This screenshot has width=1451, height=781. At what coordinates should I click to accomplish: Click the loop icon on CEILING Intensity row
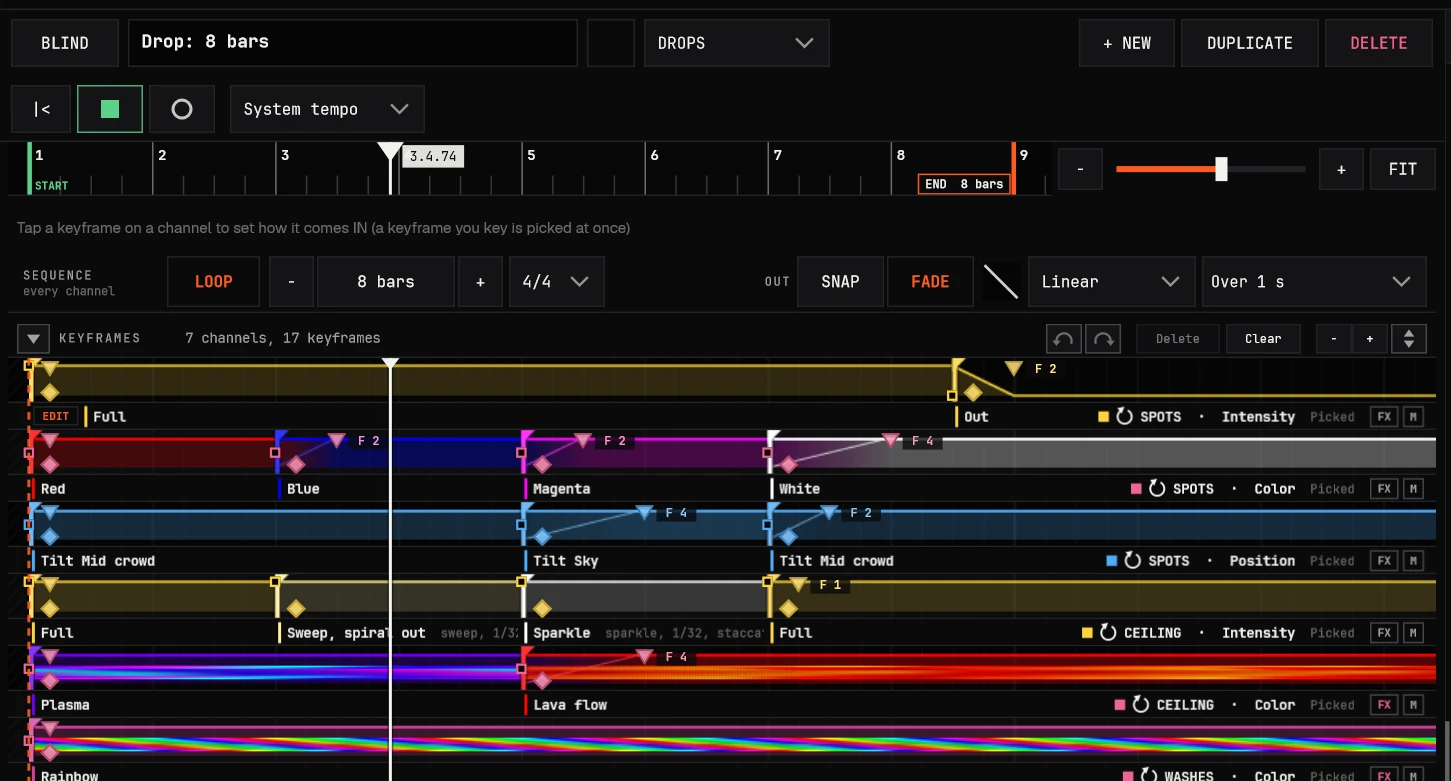1108,632
